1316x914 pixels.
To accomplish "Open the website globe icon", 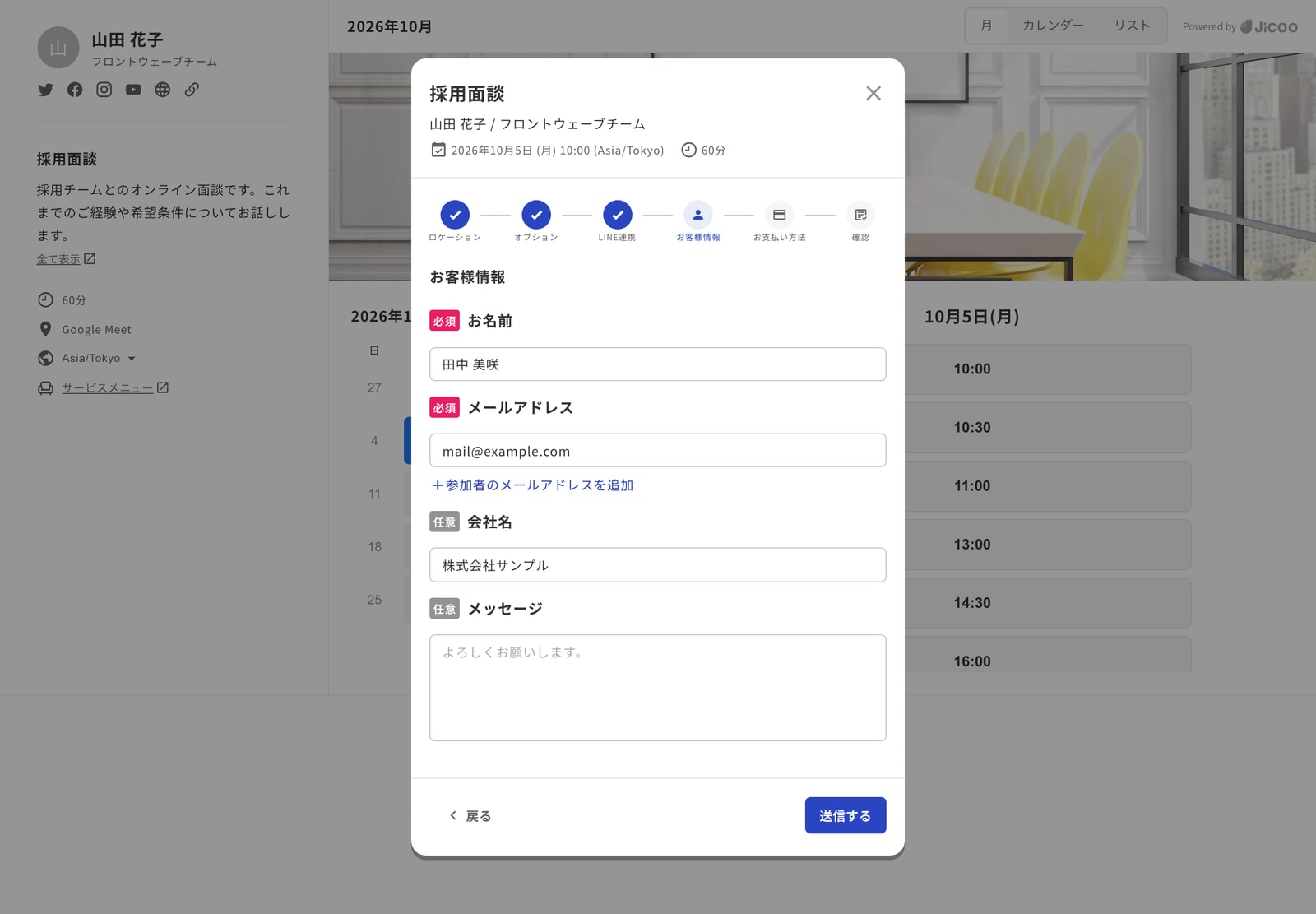I will coord(163,90).
